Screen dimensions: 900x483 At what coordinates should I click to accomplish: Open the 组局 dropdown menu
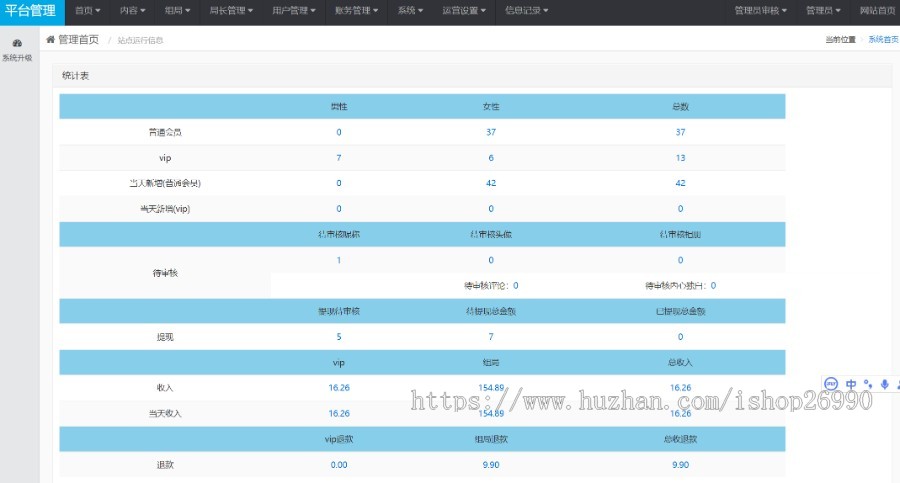[x=177, y=10]
